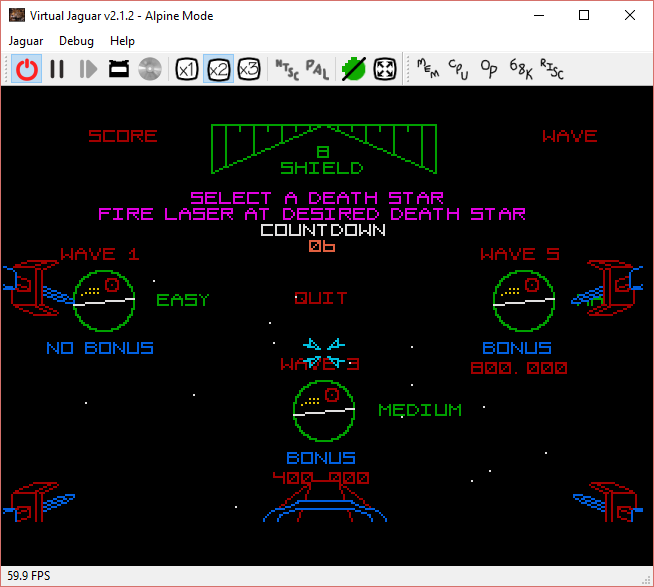Open the 68K disassembly browser
654x587 pixels.
pos(521,69)
